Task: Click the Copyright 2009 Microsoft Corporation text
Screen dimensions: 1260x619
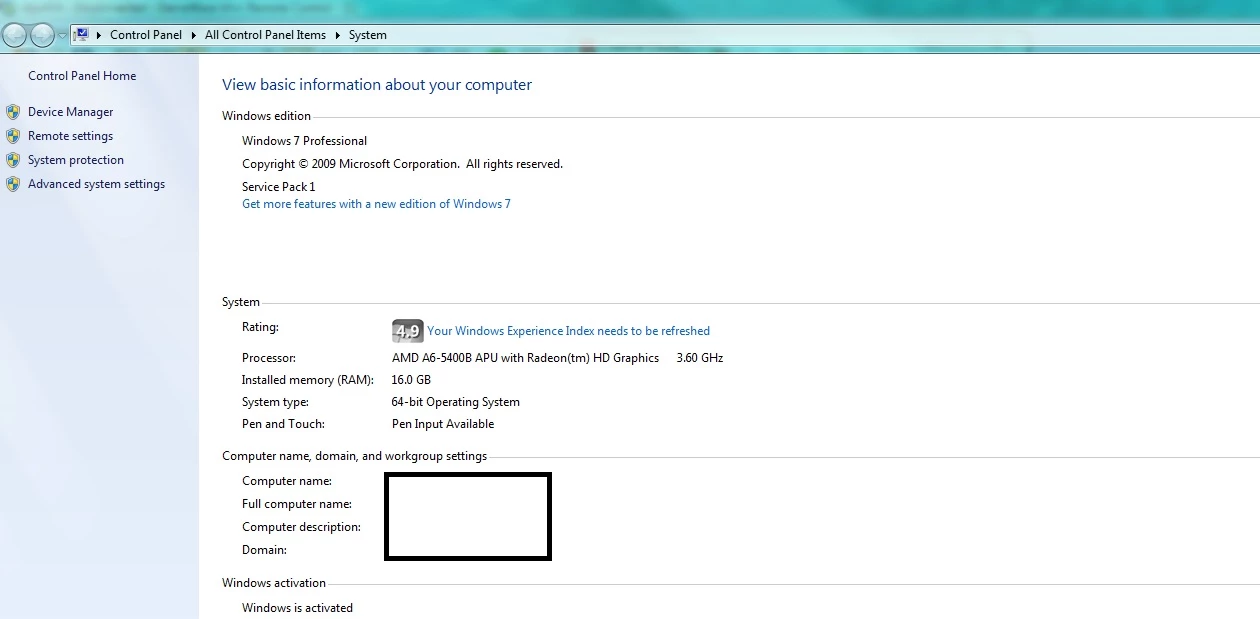Action: click(402, 164)
